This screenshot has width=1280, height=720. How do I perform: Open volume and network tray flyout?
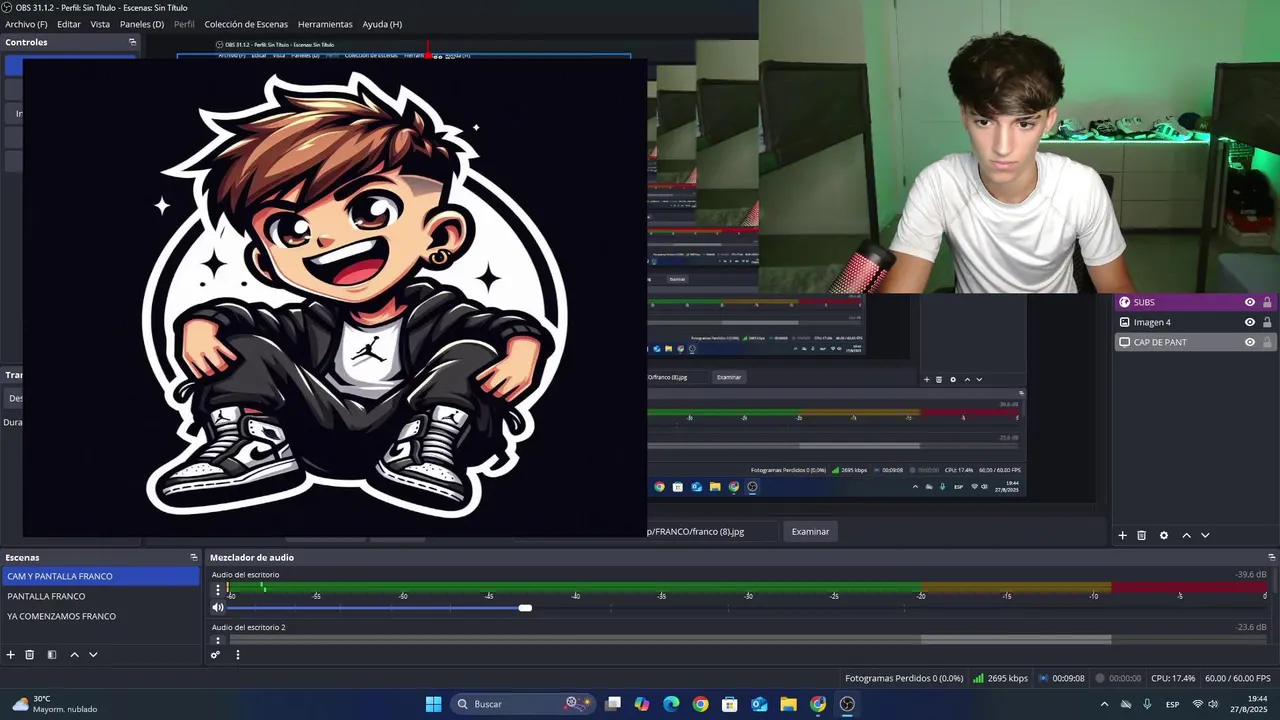[x=1205, y=704]
